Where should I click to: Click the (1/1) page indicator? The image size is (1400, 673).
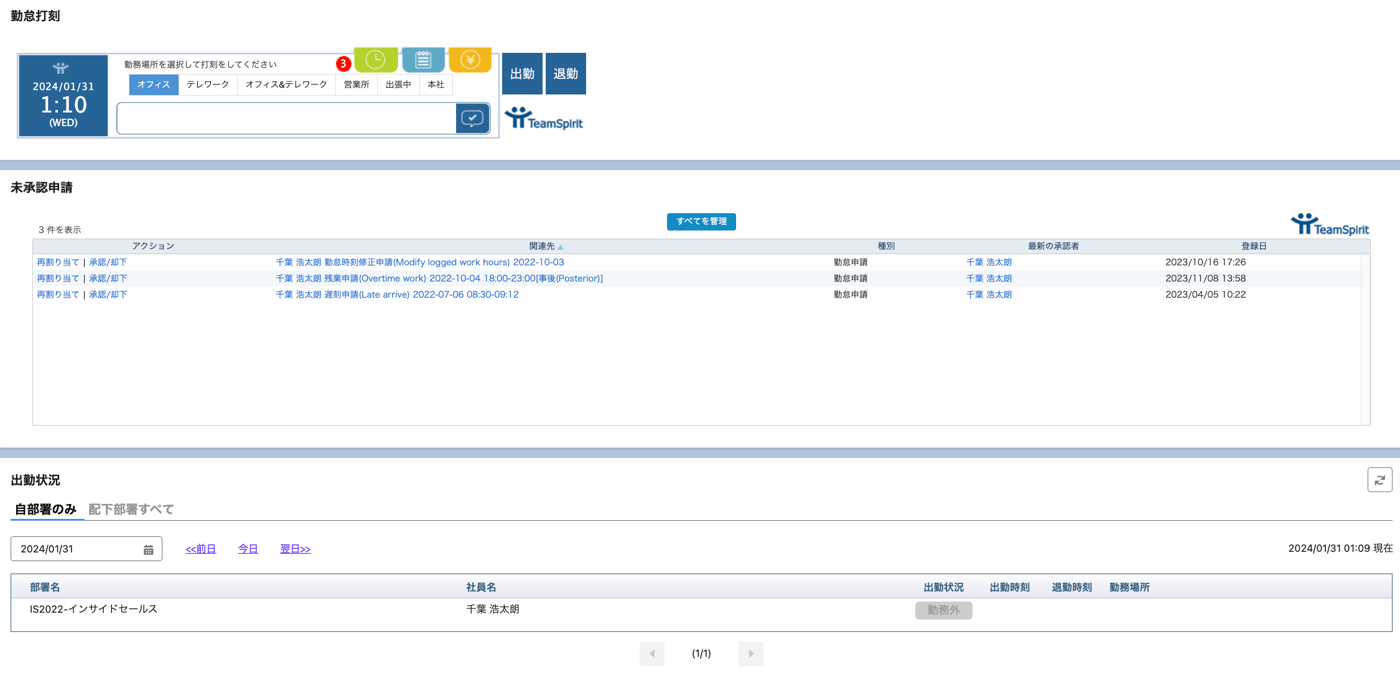pyautogui.click(x=701, y=654)
